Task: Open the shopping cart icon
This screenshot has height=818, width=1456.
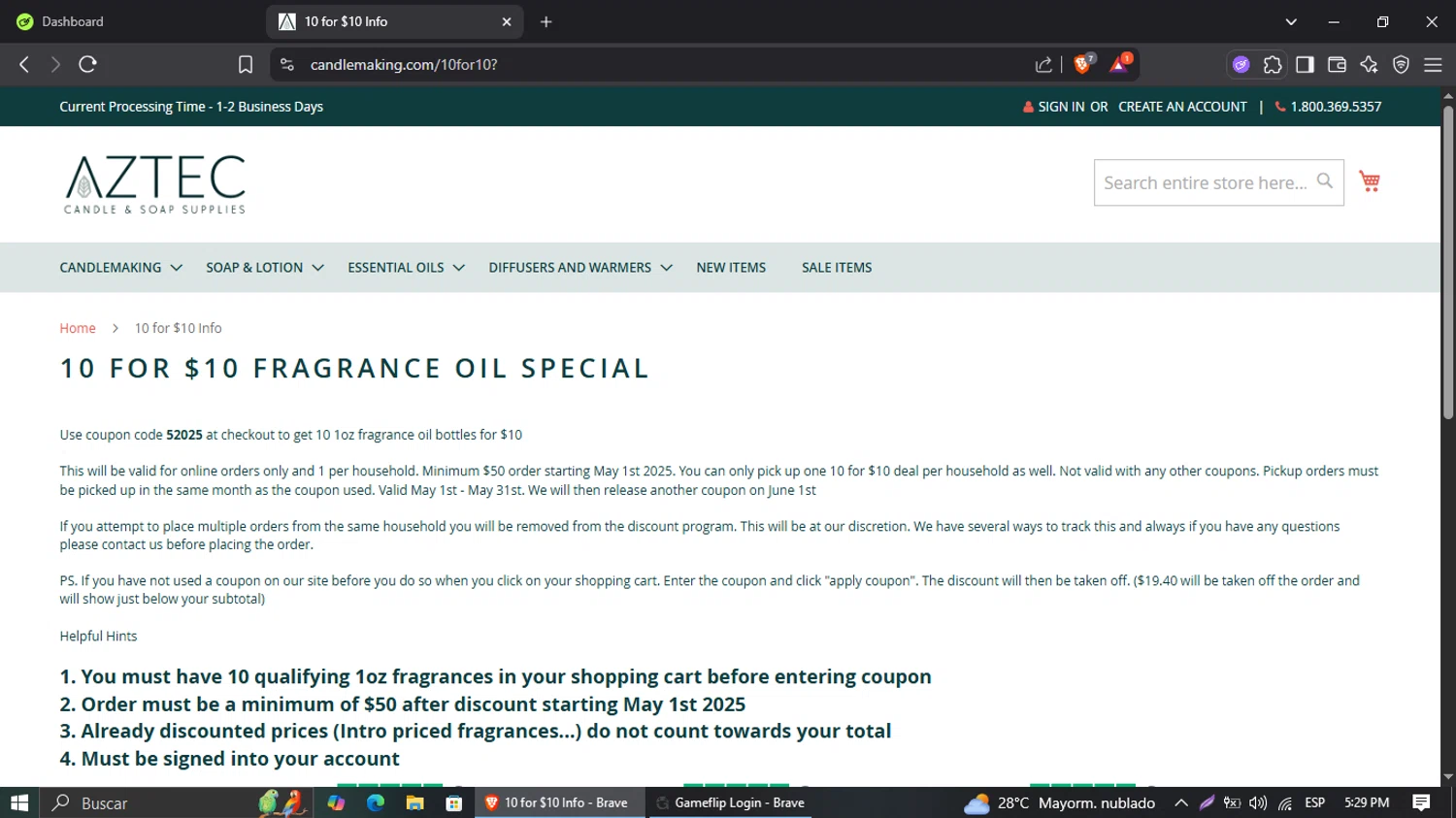Action: tap(1370, 181)
